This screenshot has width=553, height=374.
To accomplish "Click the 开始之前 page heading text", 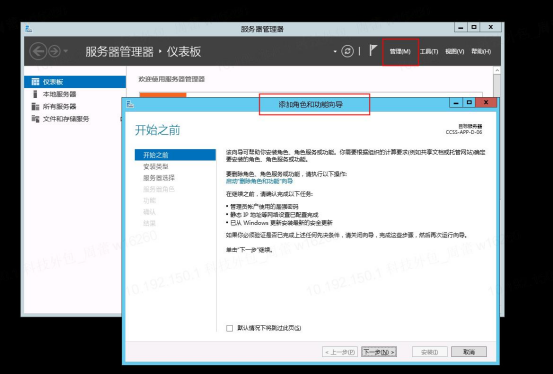I will click(x=157, y=130).
